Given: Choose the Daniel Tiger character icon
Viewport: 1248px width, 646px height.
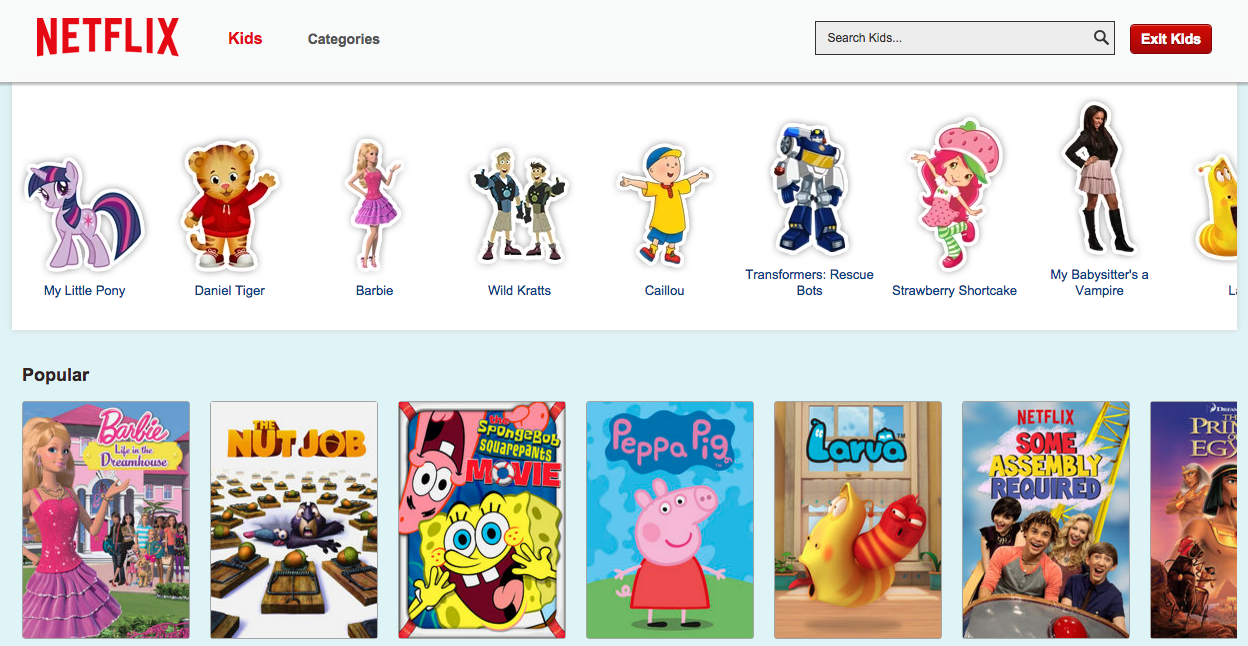Looking at the screenshot, I should pos(229,206).
